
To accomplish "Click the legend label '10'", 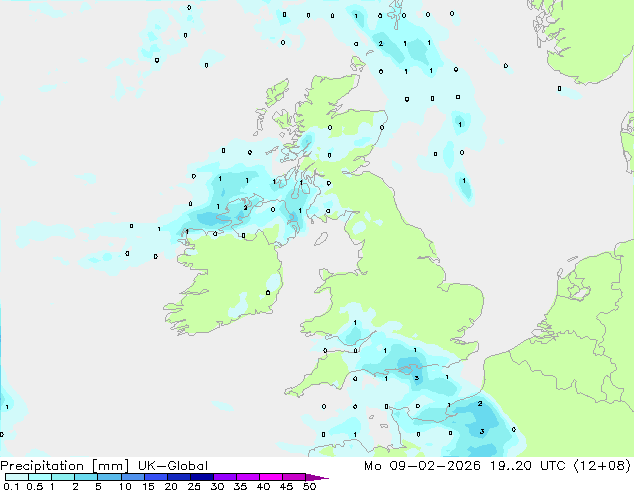I will click(x=125, y=486).
